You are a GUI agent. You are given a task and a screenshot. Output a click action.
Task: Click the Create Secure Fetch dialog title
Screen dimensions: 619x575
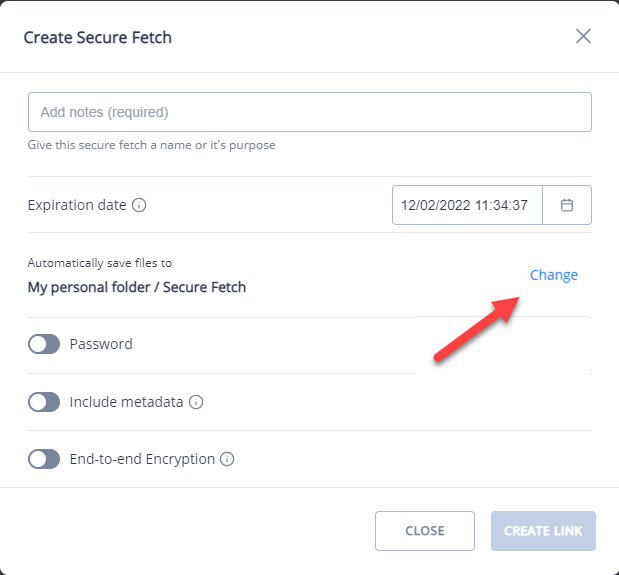point(98,37)
